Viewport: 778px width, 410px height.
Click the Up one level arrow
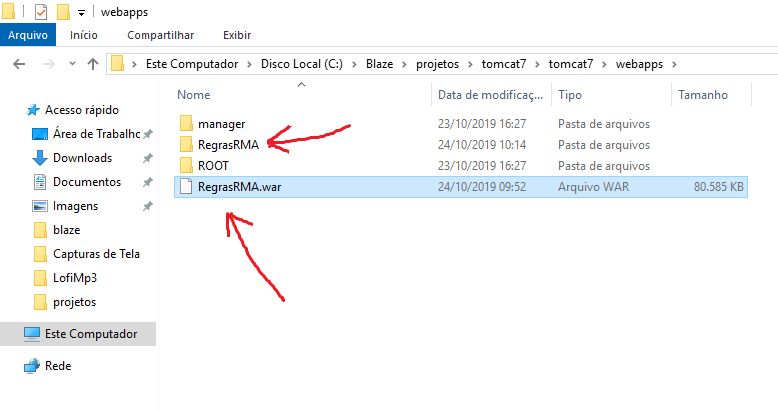93,64
